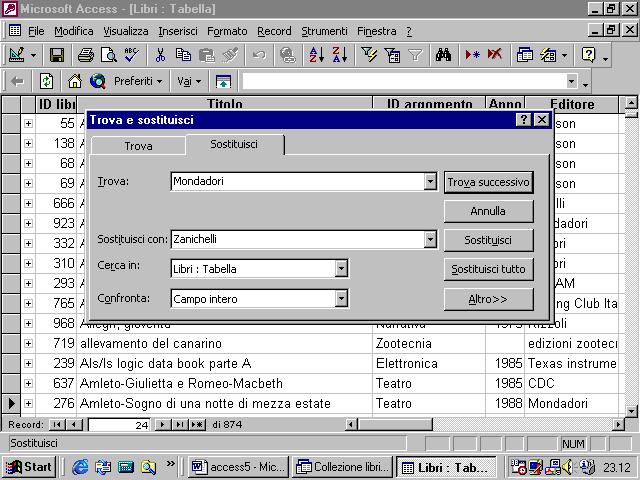
Task: Expand the row with ID 276
Action: tap(28, 404)
